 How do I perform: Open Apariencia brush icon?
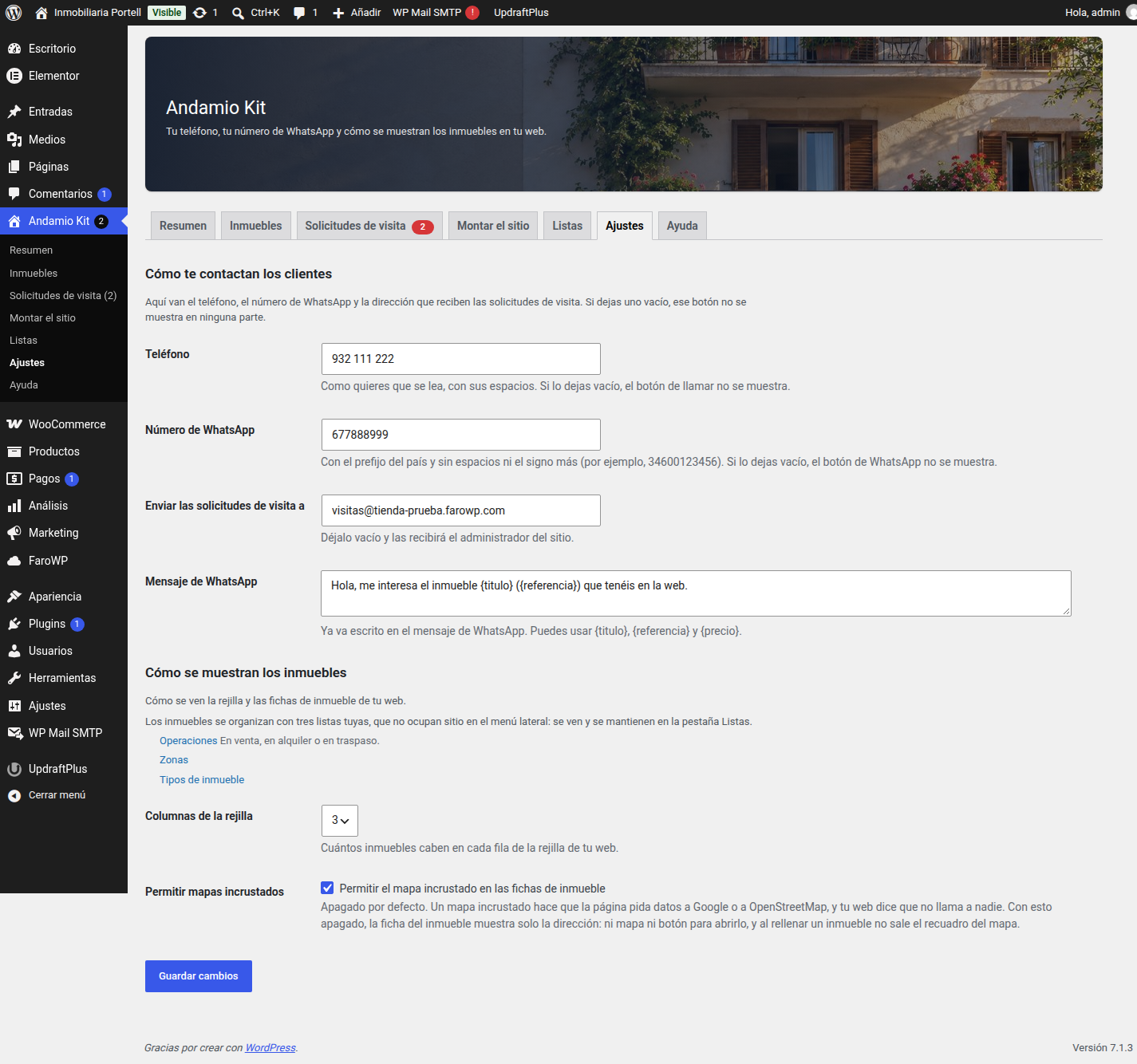14,597
